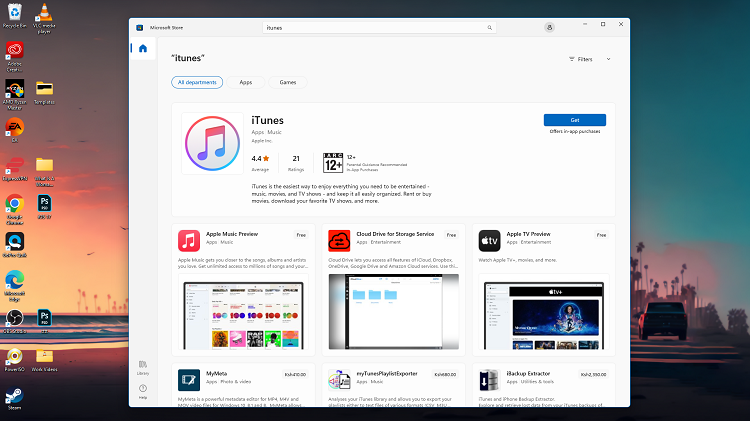
Task: Select the Recycle Bin desktop icon
Action: 15,15
